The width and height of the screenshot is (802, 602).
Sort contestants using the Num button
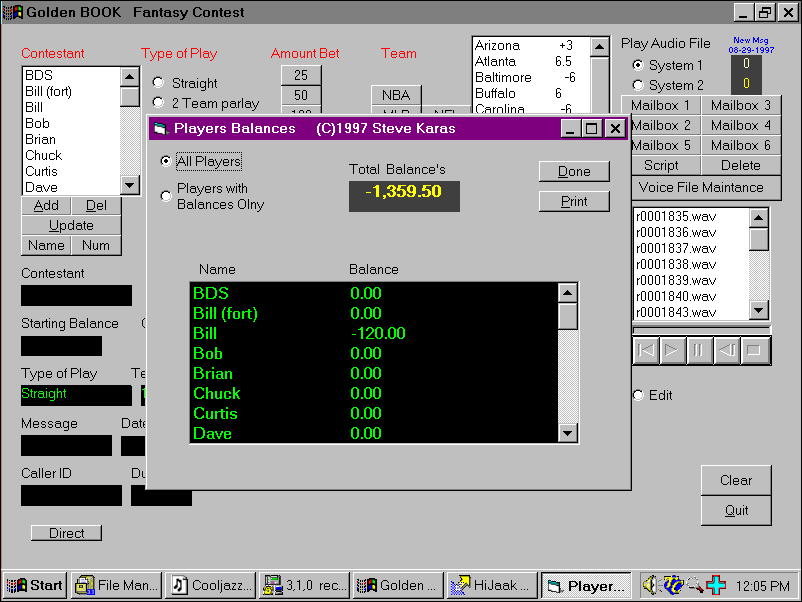(96, 246)
